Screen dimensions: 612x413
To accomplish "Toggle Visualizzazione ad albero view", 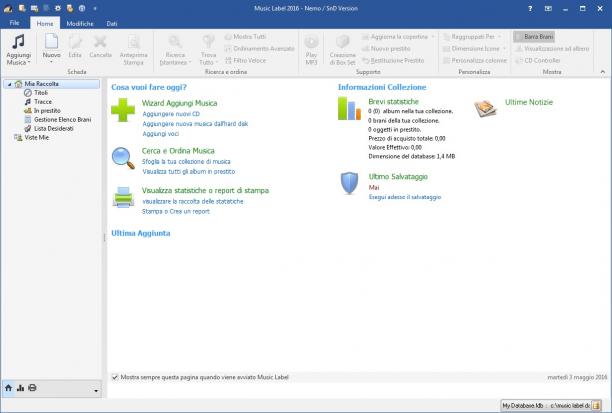I will [552, 48].
